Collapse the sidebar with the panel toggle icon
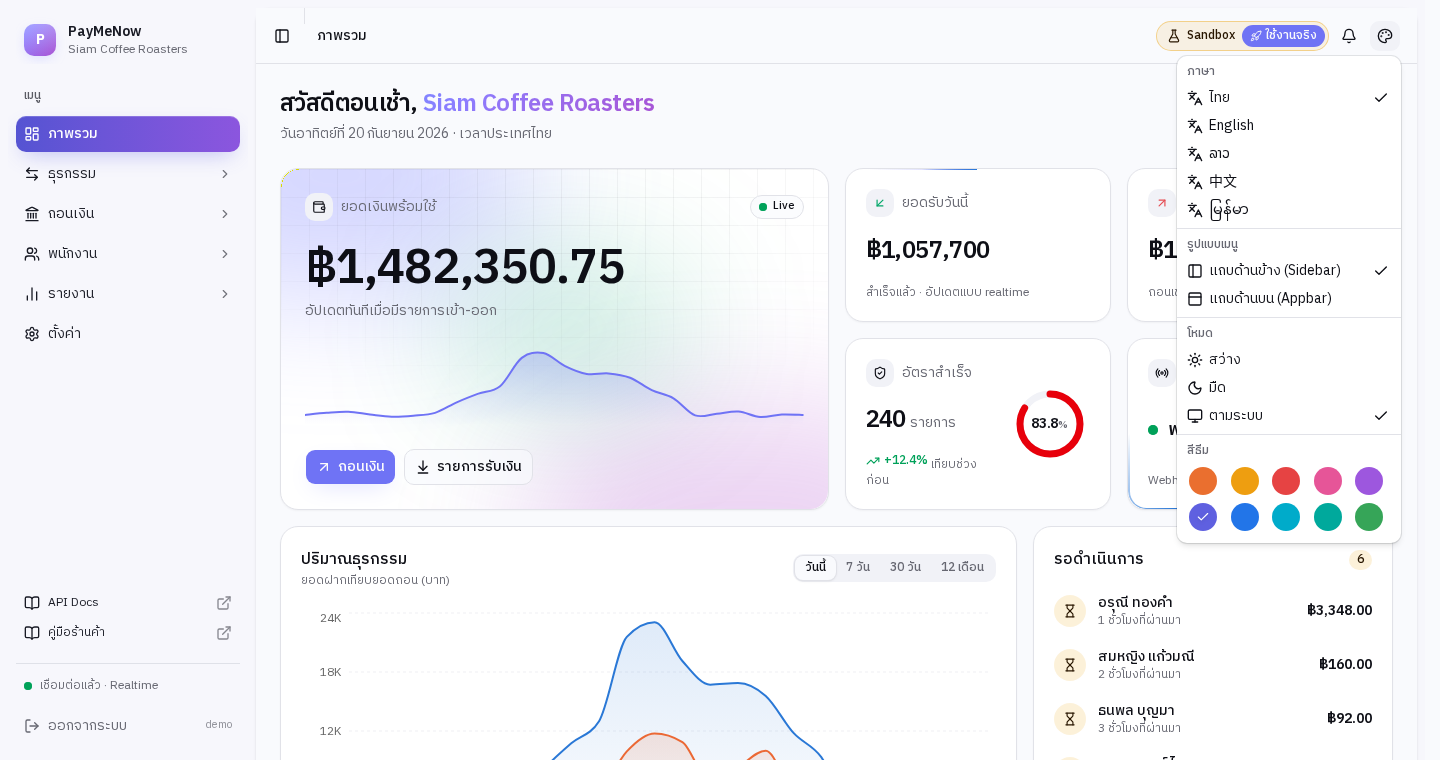Image resolution: width=1440 pixels, height=760 pixels. [x=282, y=36]
